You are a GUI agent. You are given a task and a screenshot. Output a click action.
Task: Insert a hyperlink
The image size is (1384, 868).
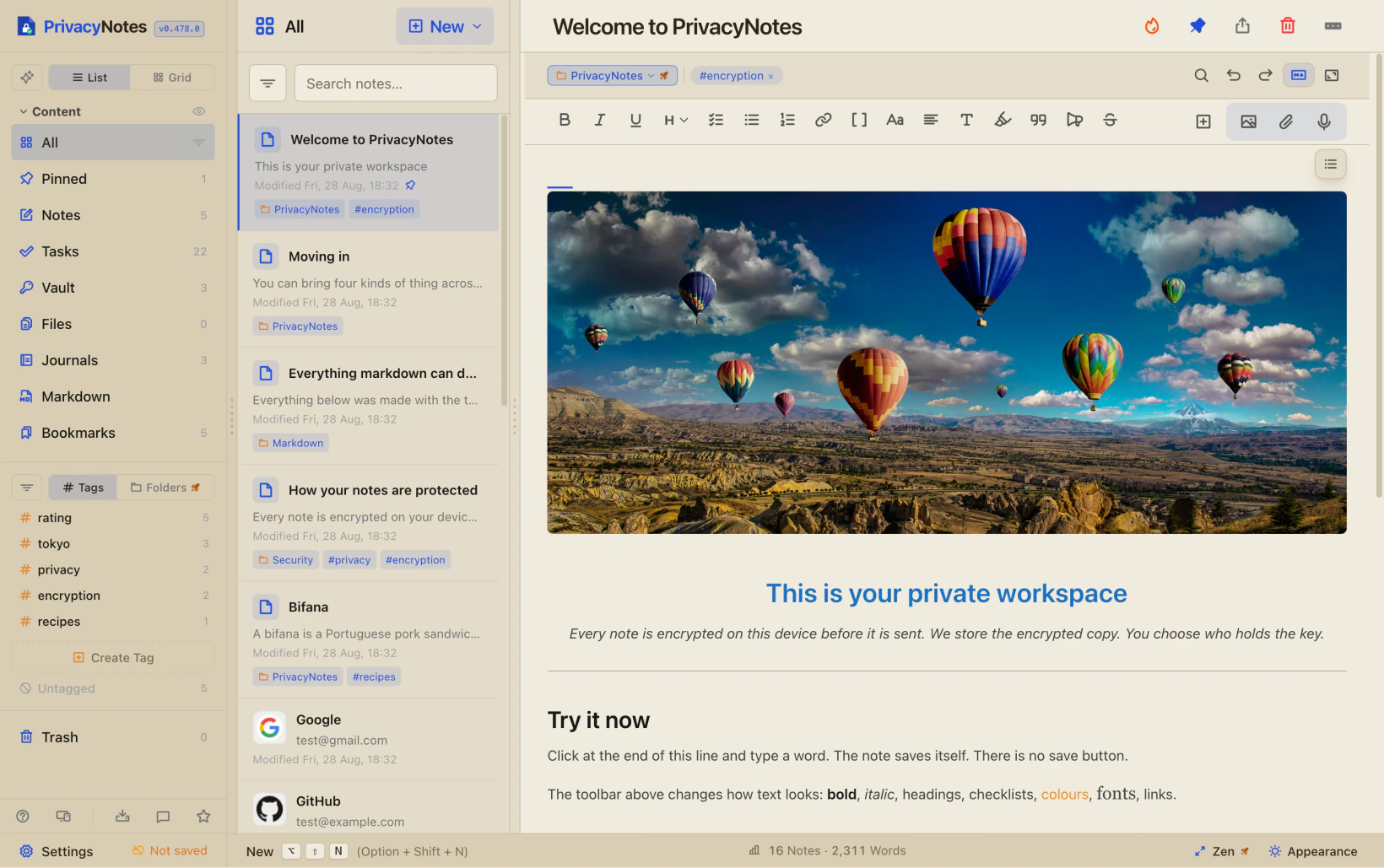823,120
